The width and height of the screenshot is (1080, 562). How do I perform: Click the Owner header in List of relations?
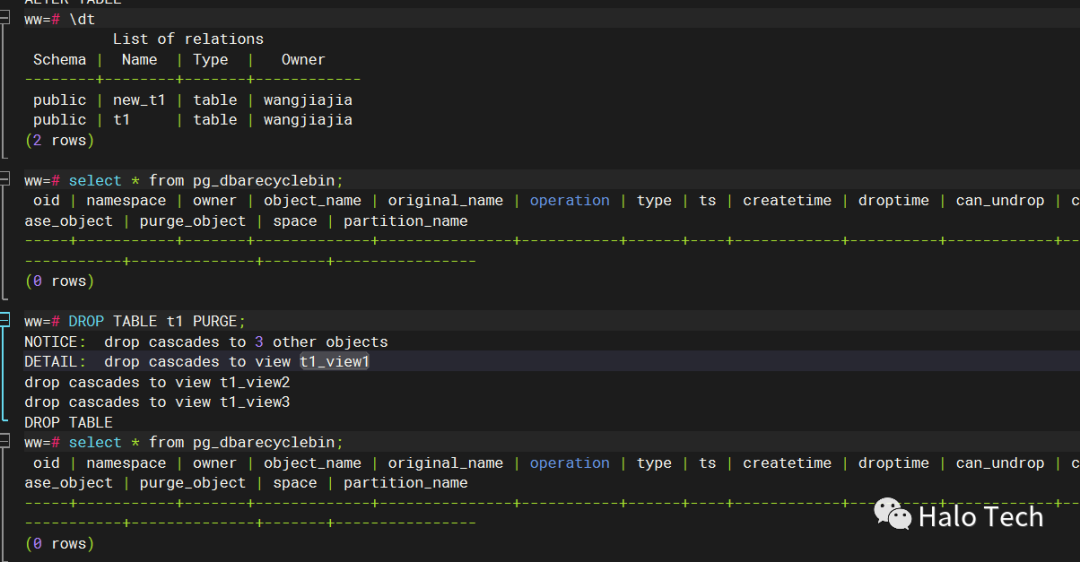click(303, 59)
